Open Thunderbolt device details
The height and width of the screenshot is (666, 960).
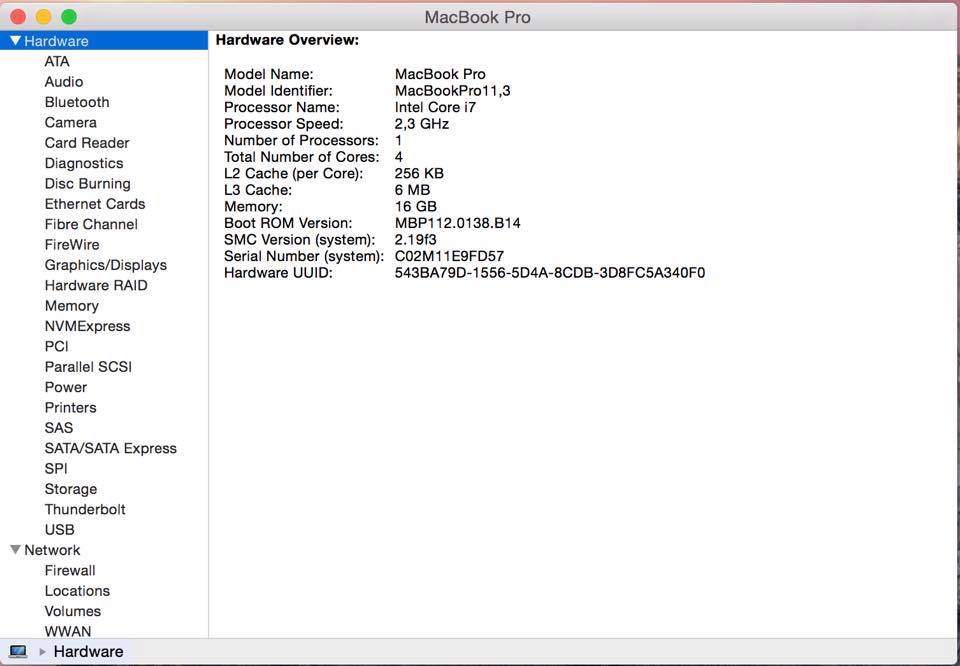85,509
